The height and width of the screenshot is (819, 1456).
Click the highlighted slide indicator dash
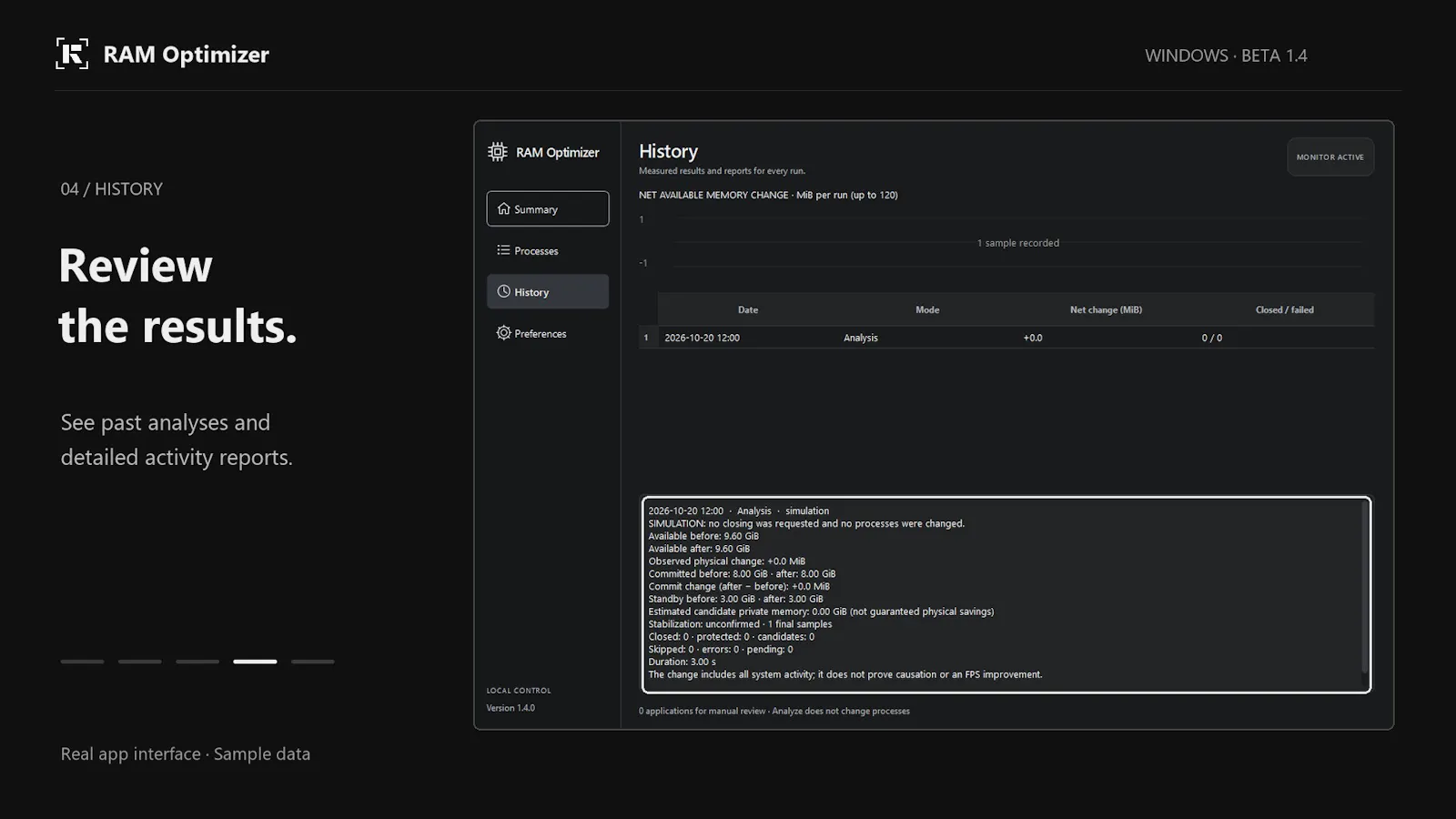click(x=255, y=662)
